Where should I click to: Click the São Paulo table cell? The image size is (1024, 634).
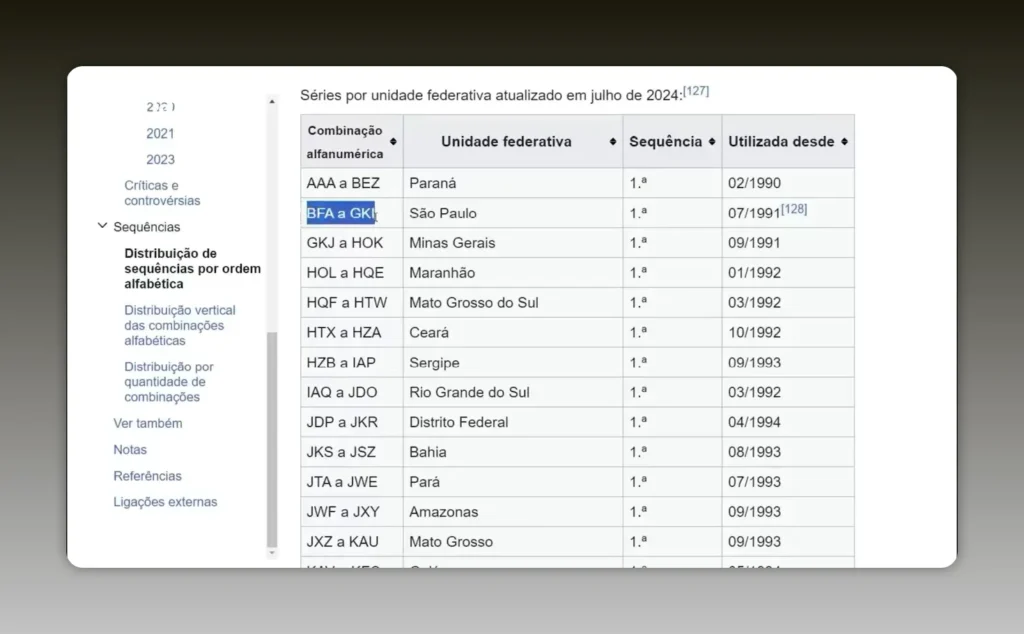point(513,213)
